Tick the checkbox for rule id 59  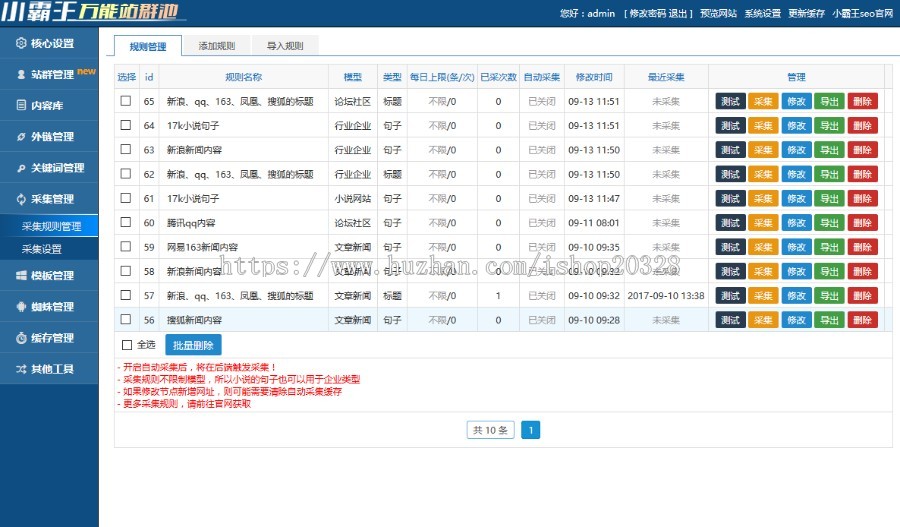pyautogui.click(x=126, y=246)
